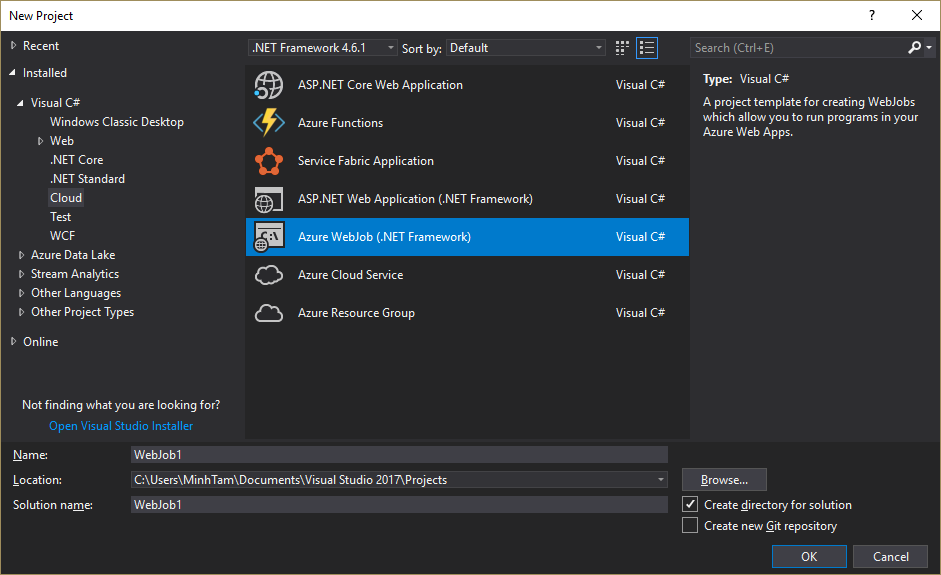Open the Sort by Default dropdown
Viewport: 941px width, 575px height.
point(526,47)
